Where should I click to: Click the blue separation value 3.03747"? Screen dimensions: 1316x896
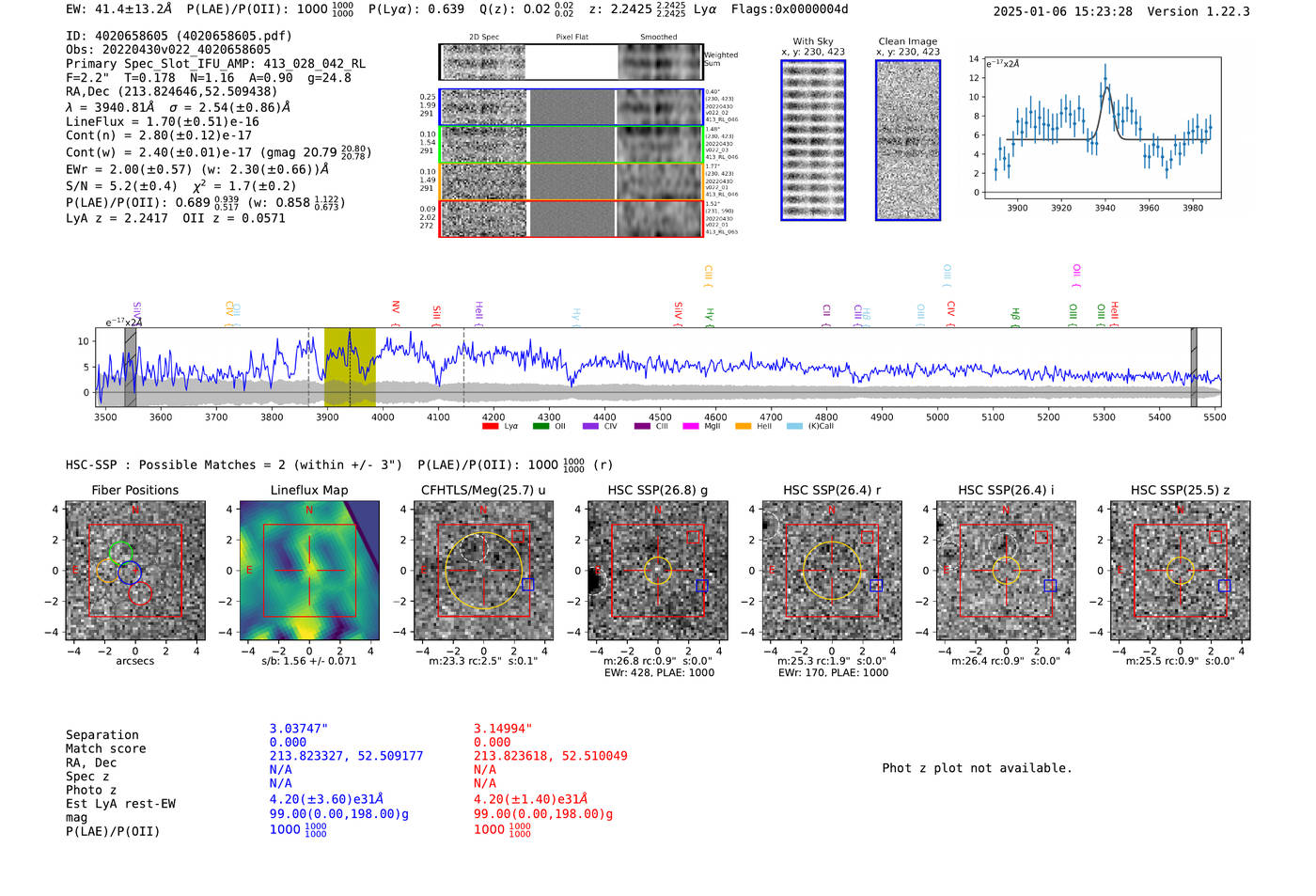[x=299, y=729]
